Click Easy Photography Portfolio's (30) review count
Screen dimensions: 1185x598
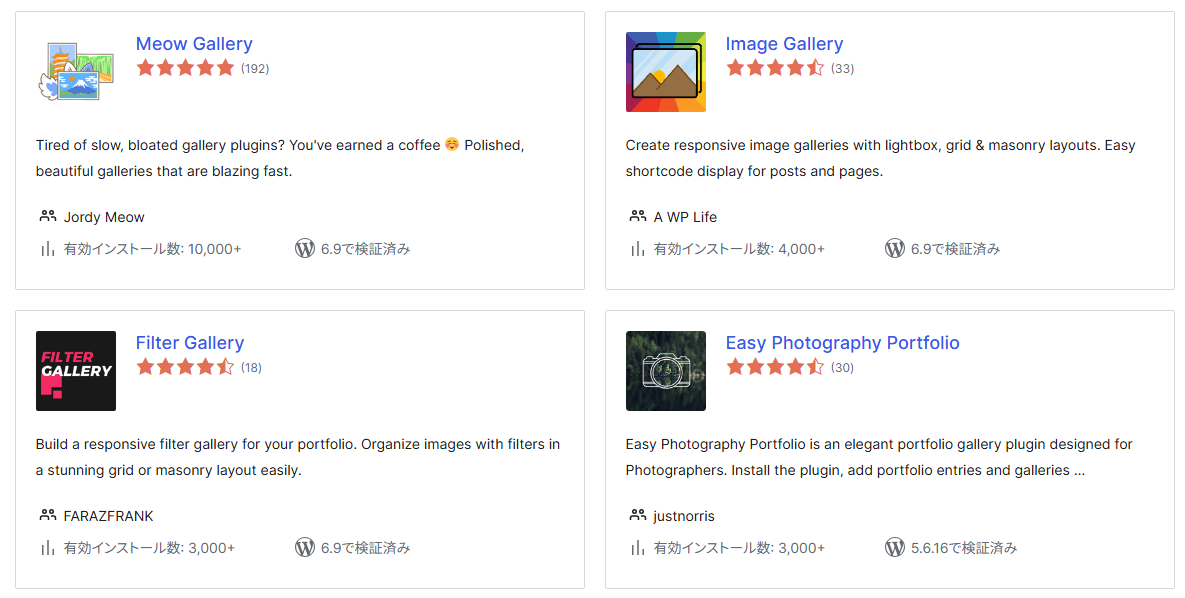point(842,368)
